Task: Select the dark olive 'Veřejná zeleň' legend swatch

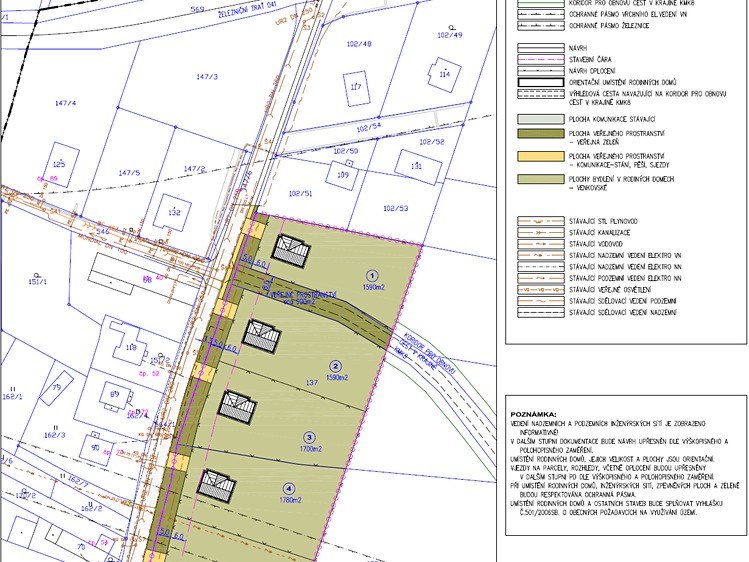Action: pyautogui.click(x=541, y=133)
